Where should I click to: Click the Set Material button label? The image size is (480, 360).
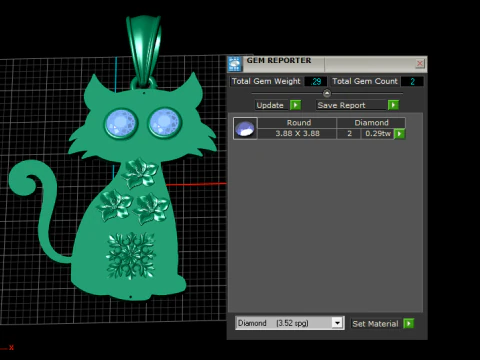375,324
